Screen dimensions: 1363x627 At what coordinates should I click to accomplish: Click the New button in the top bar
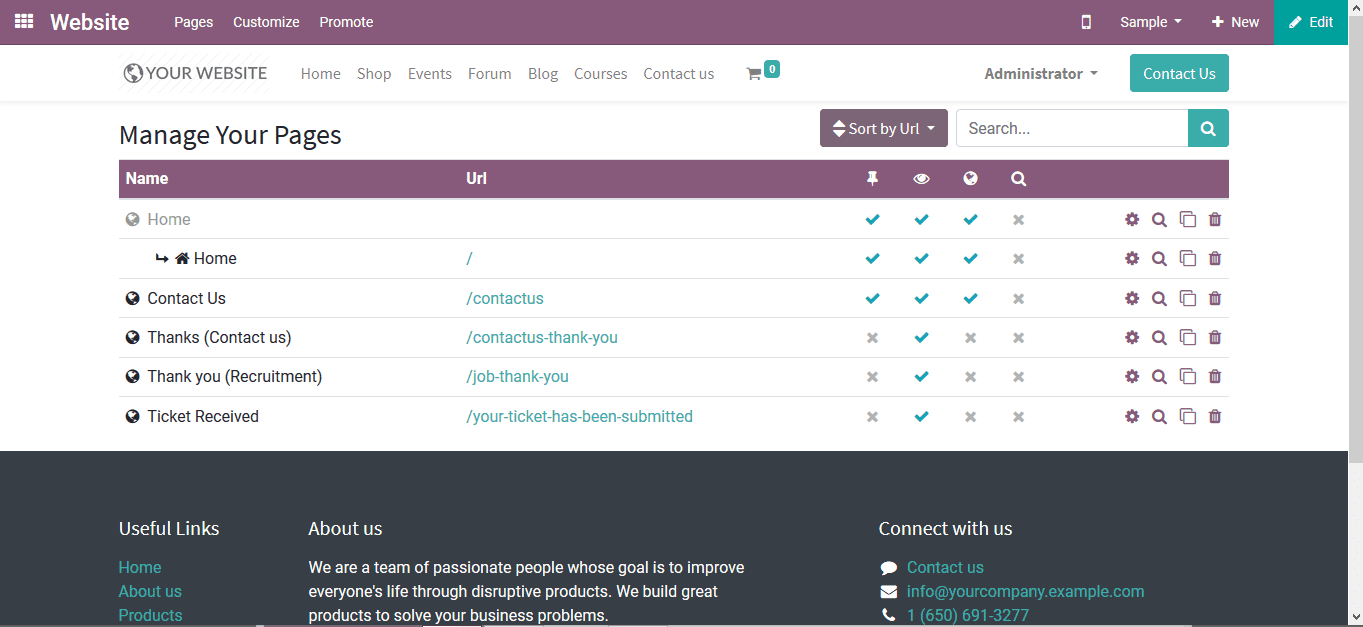[x=1234, y=21]
